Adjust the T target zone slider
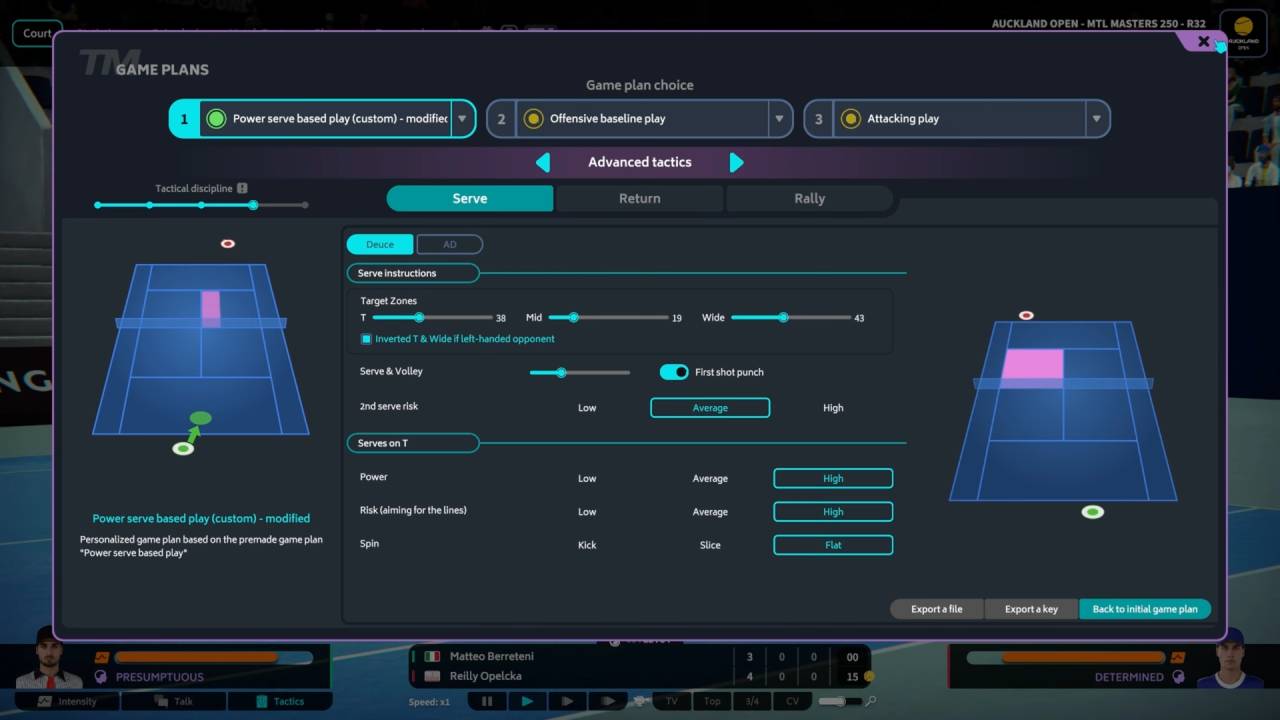The height and width of the screenshot is (720, 1280). click(432, 318)
